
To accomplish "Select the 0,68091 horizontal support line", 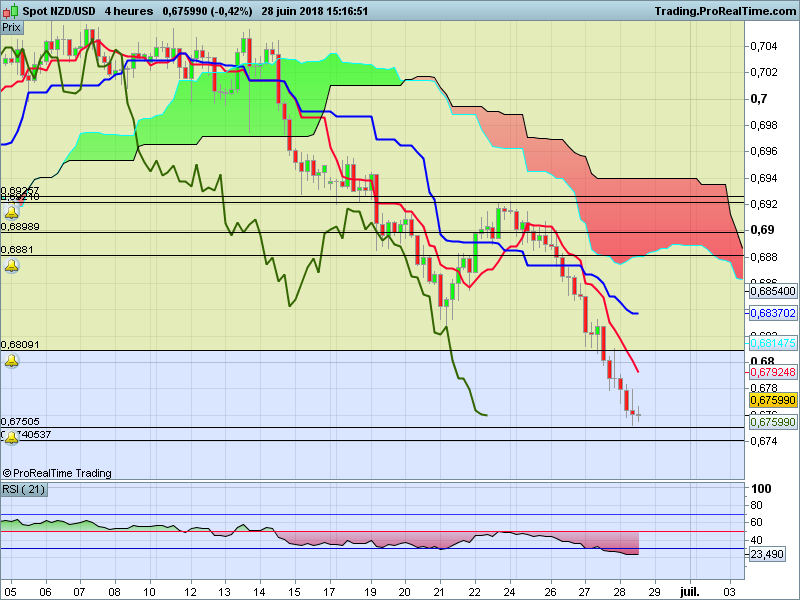I will pos(372,351).
